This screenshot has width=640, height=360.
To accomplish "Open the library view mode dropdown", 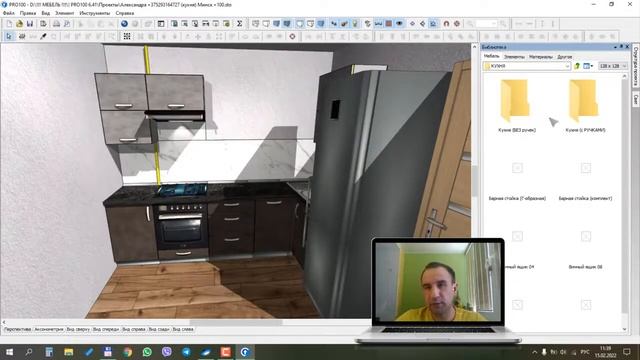I will click(x=588, y=66).
